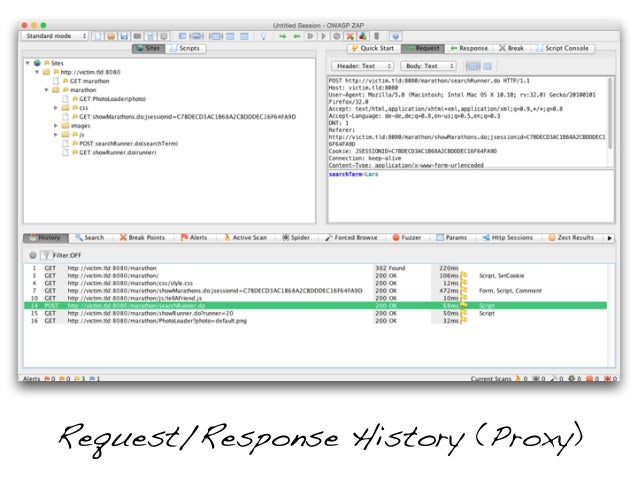Open the Break Points tab
The width and height of the screenshot is (638, 479).
142,238
